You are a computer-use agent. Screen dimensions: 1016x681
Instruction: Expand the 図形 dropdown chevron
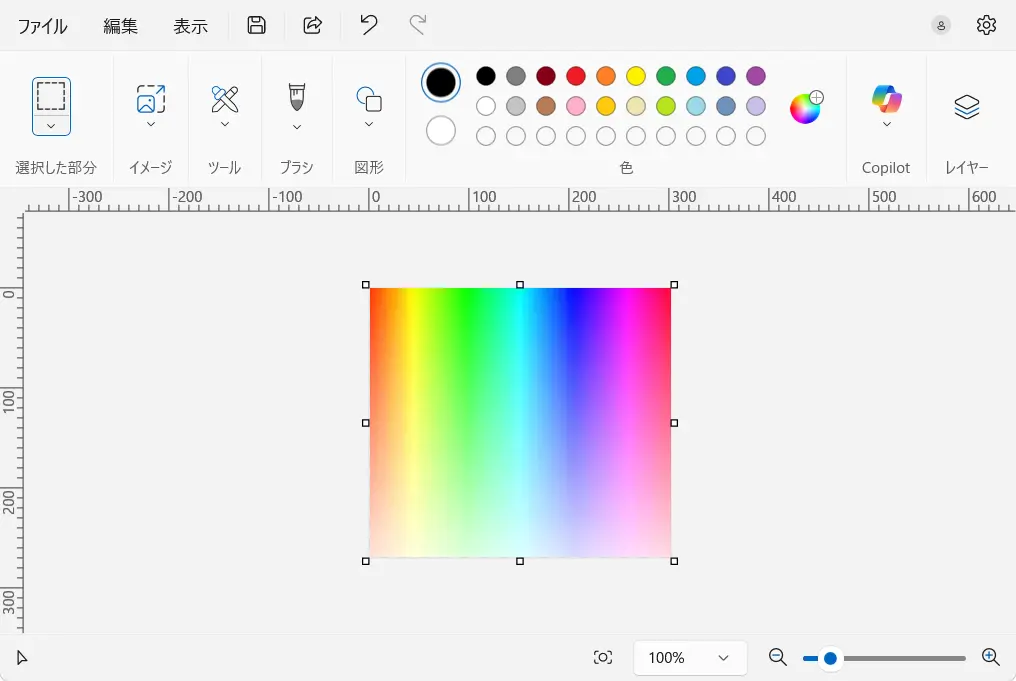pos(369,124)
